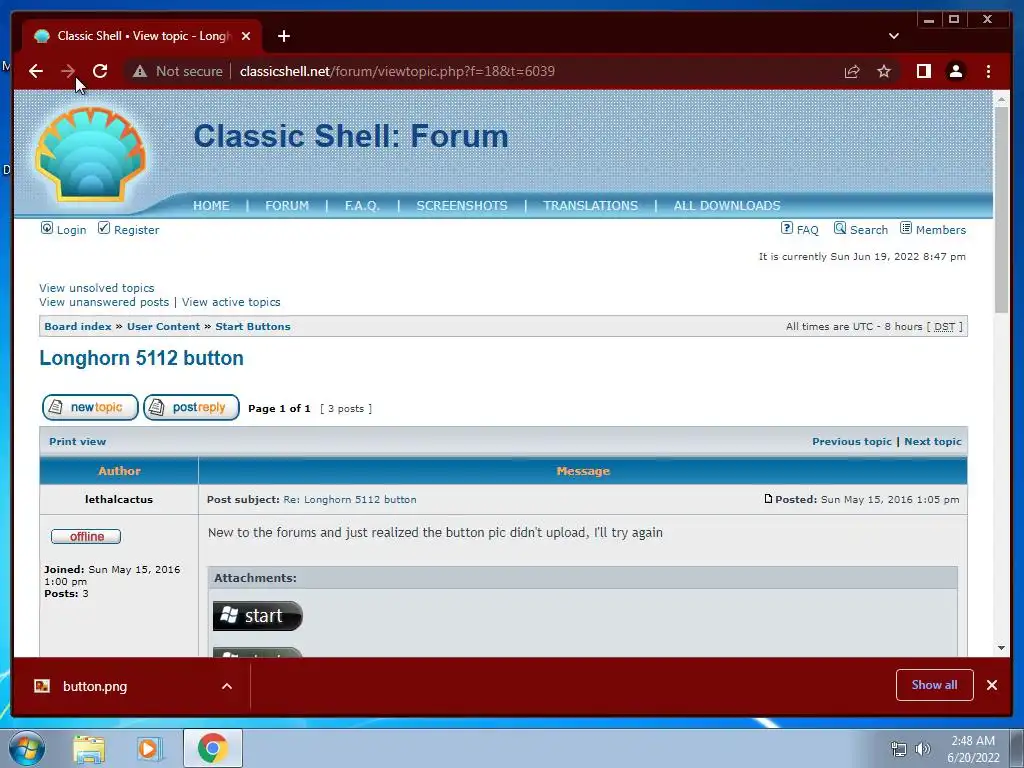The width and height of the screenshot is (1024, 768).
Task: Reload the current page
Action: 100,71
